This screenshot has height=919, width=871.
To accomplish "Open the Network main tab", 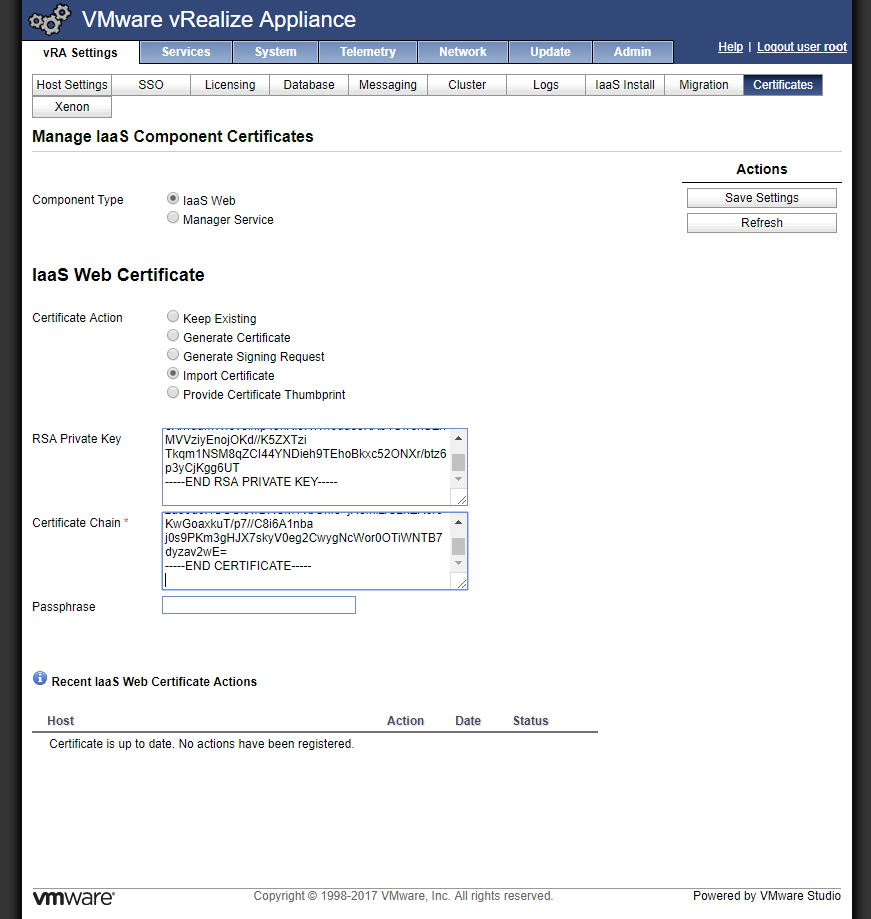I will 462,52.
